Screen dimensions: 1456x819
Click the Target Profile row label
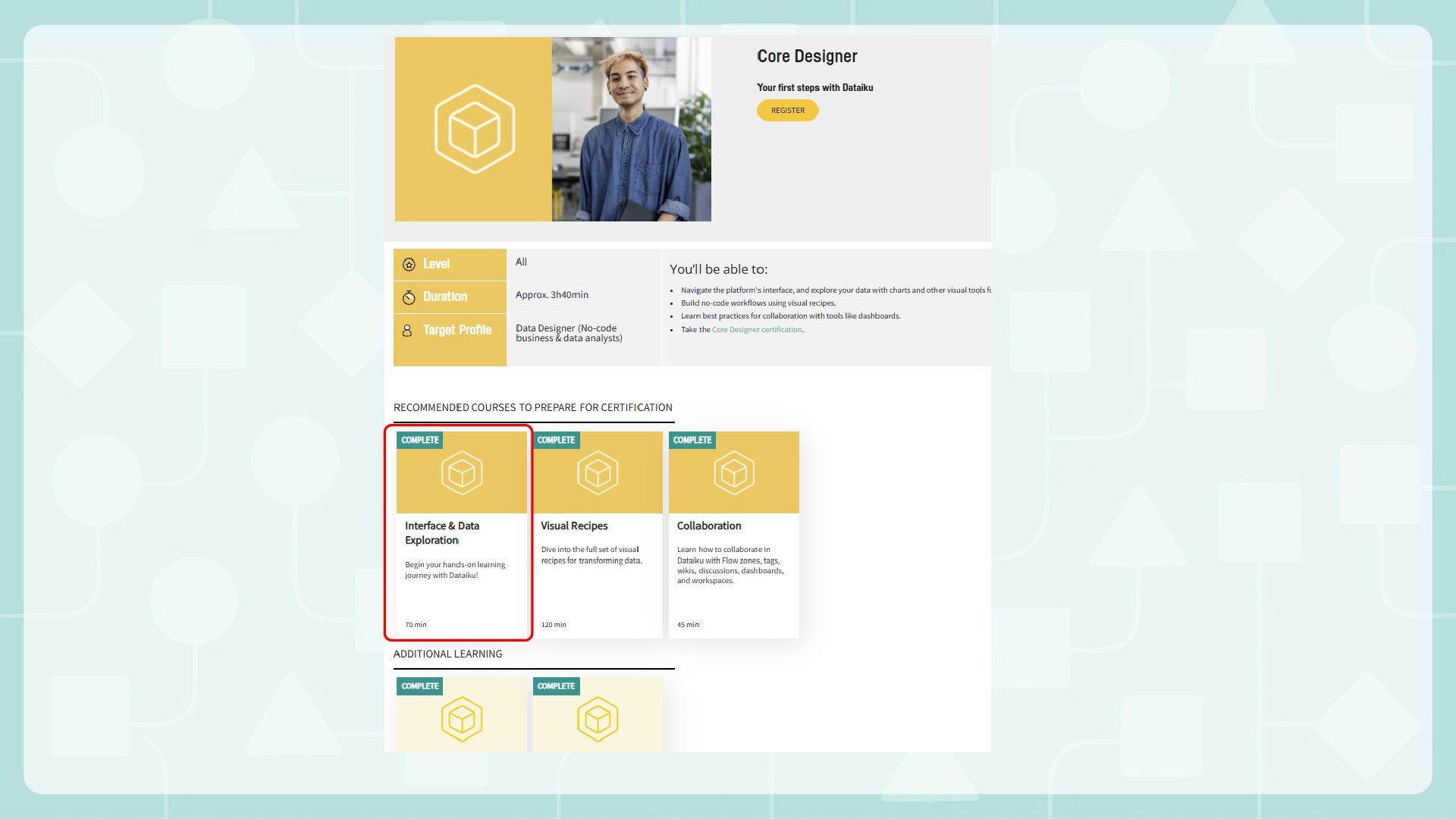[457, 331]
